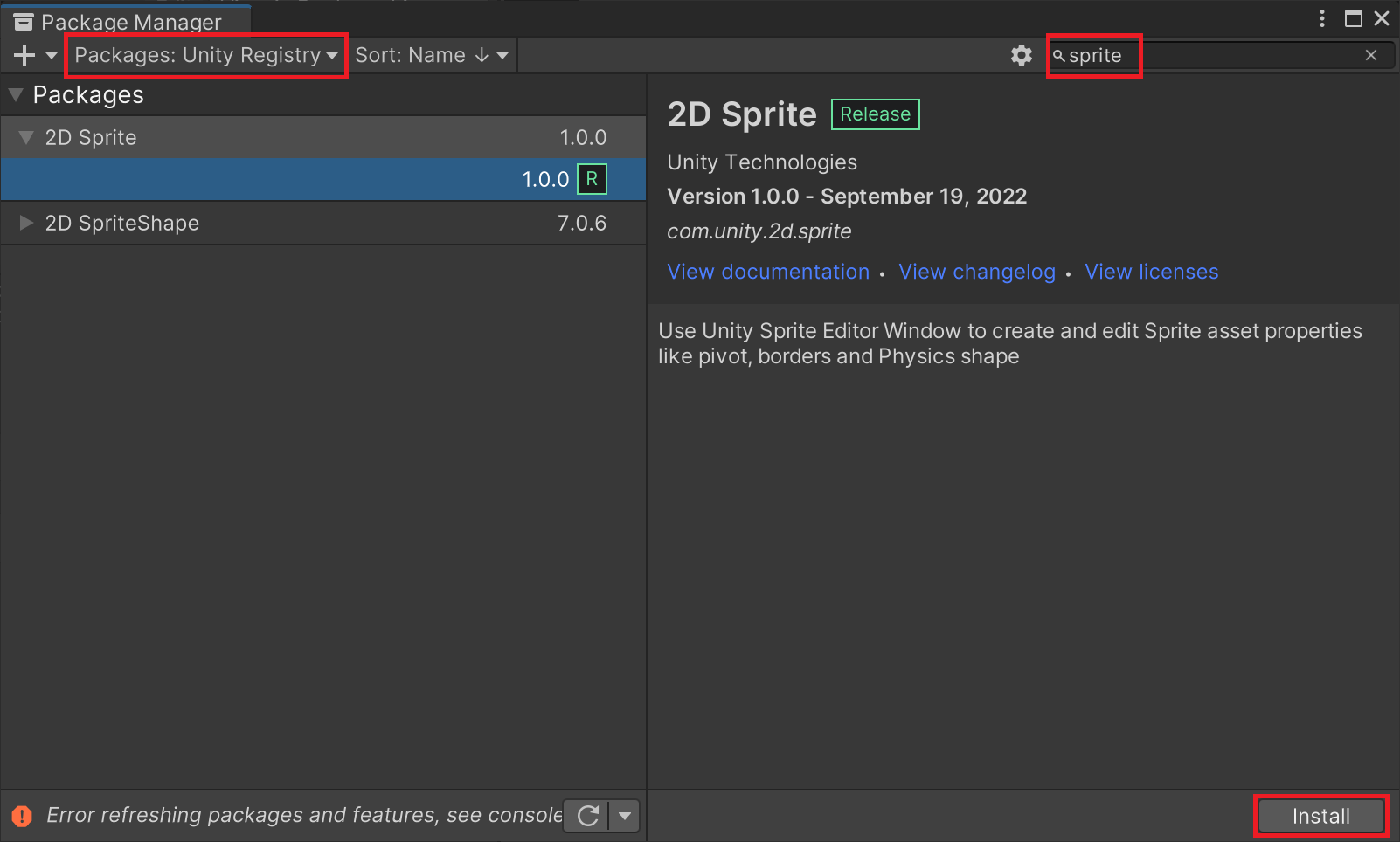The width and height of the screenshot is (1400, 842).
Task: Open the Sort: Name dropdown
Action: click(432, 55)
